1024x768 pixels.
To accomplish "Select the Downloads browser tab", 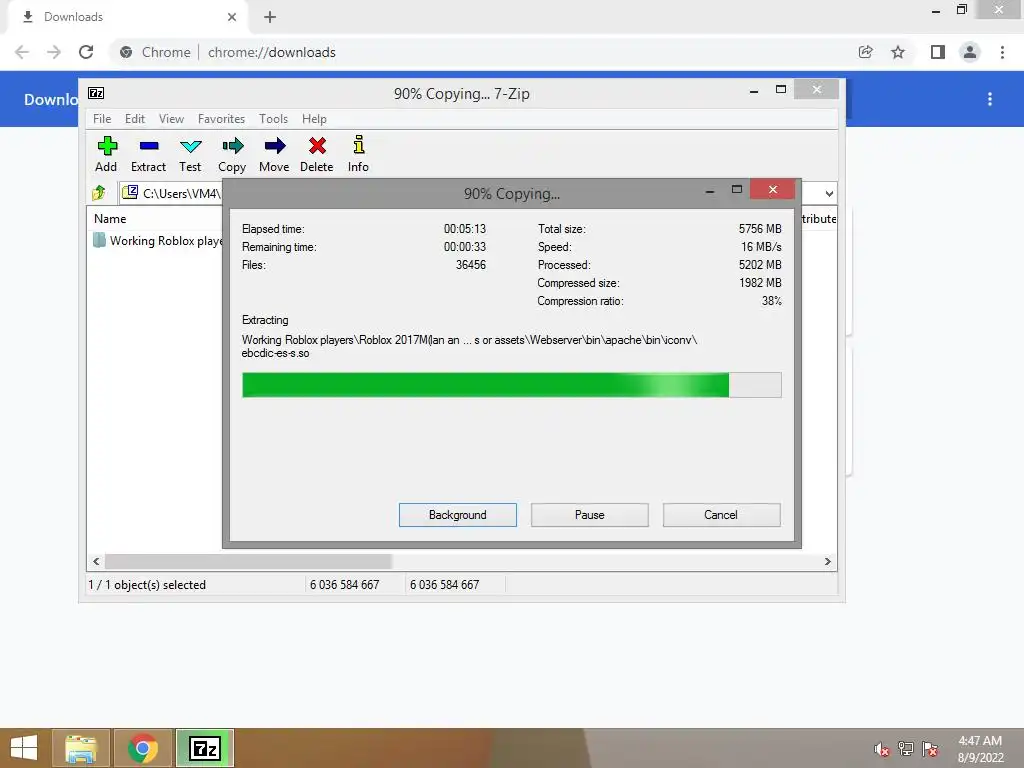I will [x=127, y=17].
